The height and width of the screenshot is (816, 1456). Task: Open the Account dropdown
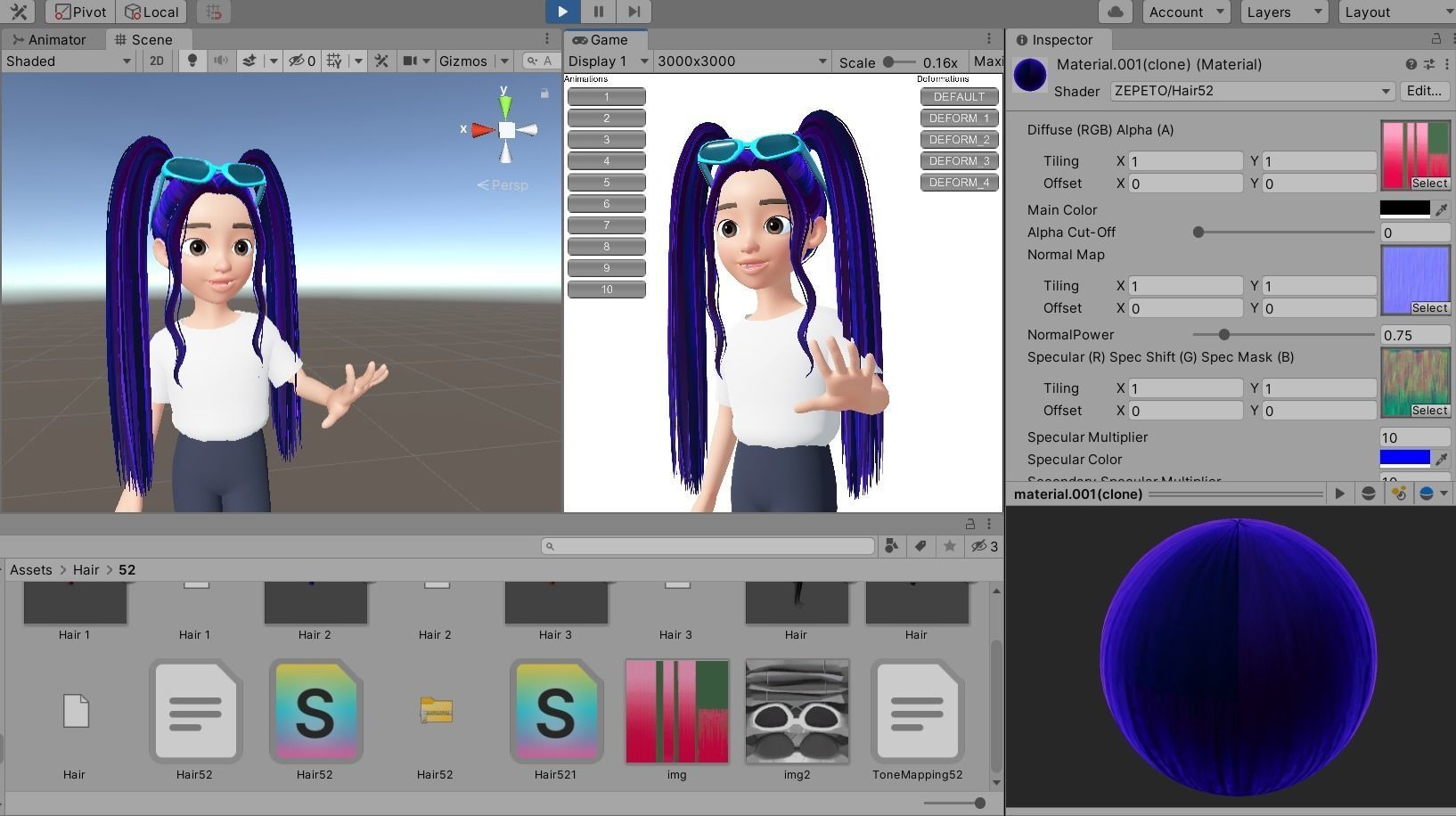pyautogui.click(x=1186, y=12)
